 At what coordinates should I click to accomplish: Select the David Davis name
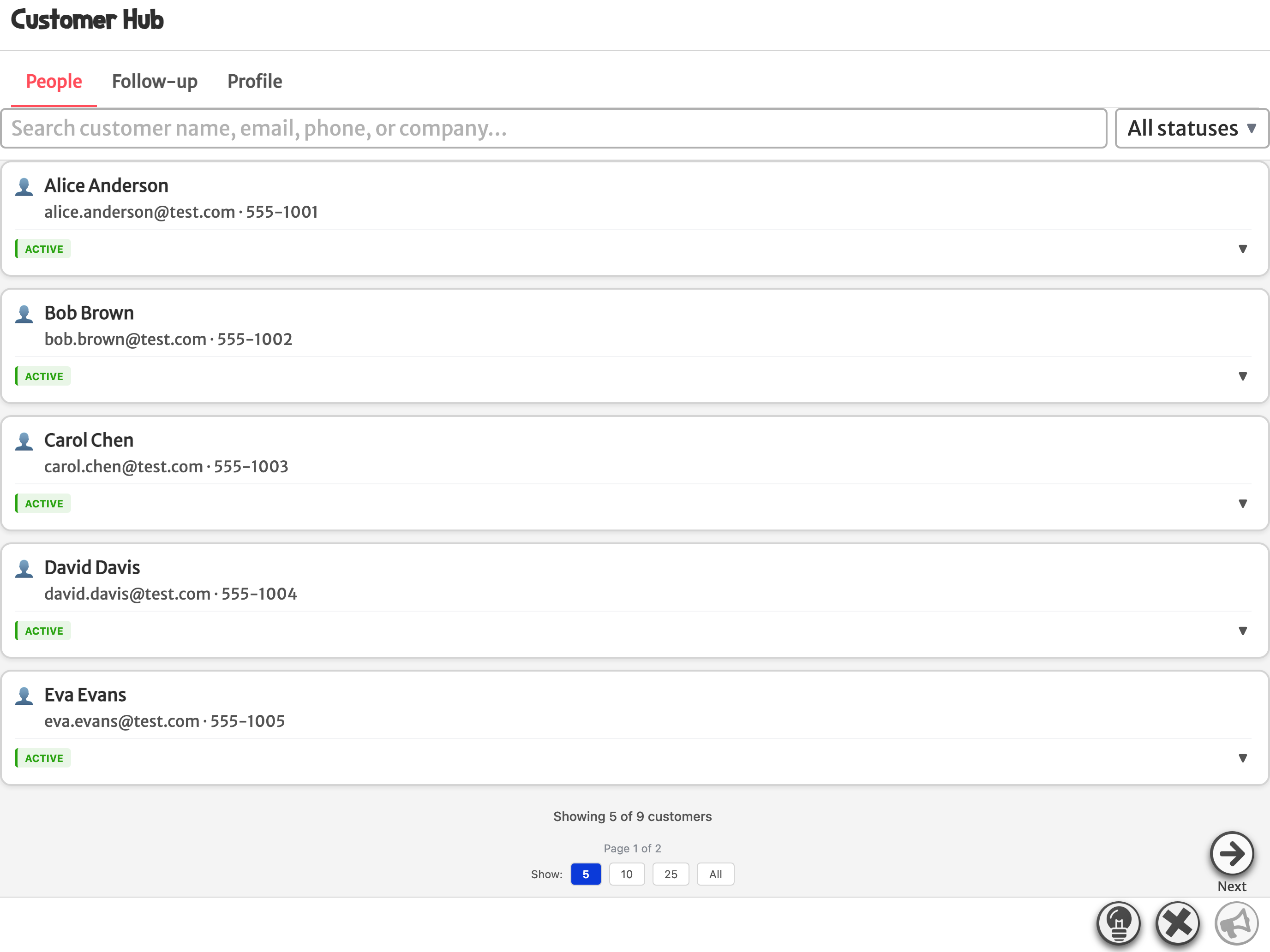pos(92,568)
